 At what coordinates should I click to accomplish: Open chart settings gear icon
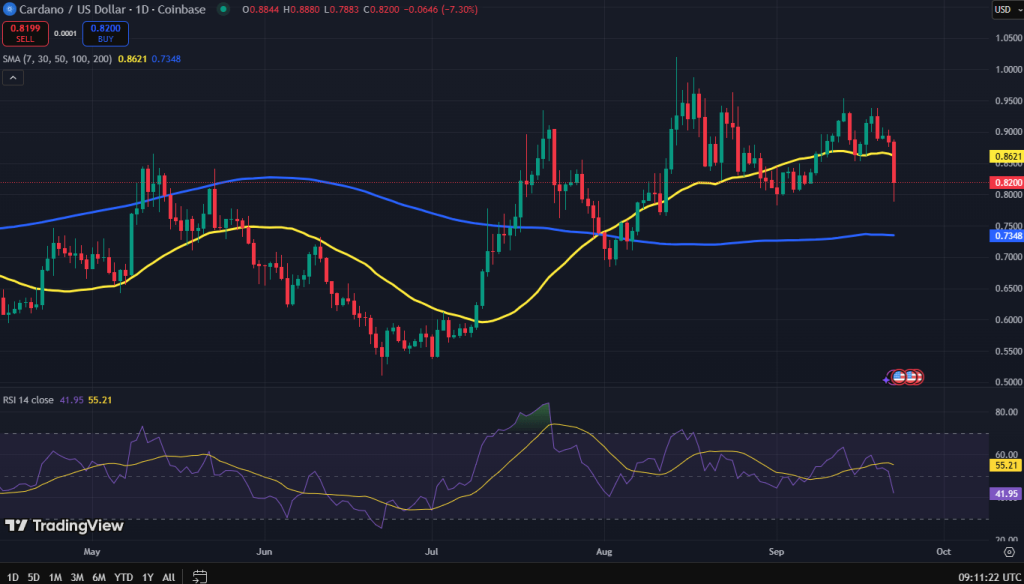coord(1008,551)
